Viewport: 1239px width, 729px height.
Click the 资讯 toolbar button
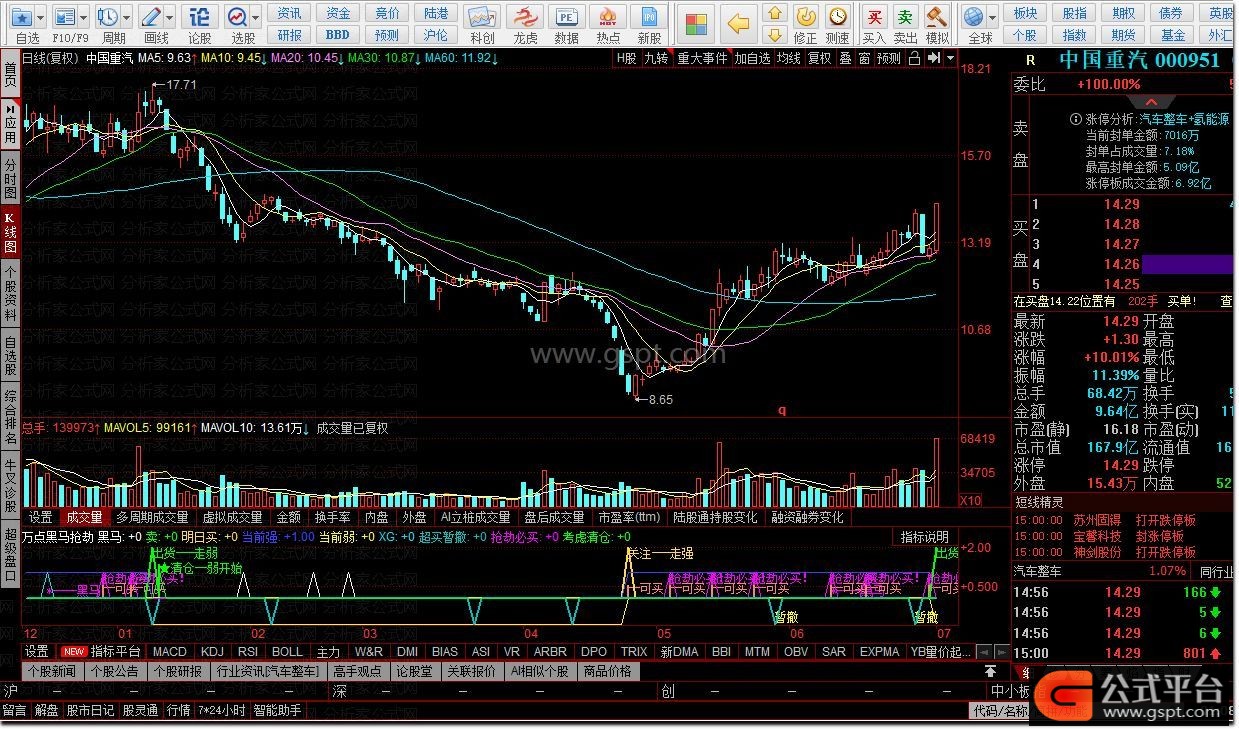(x=289, y=13)
